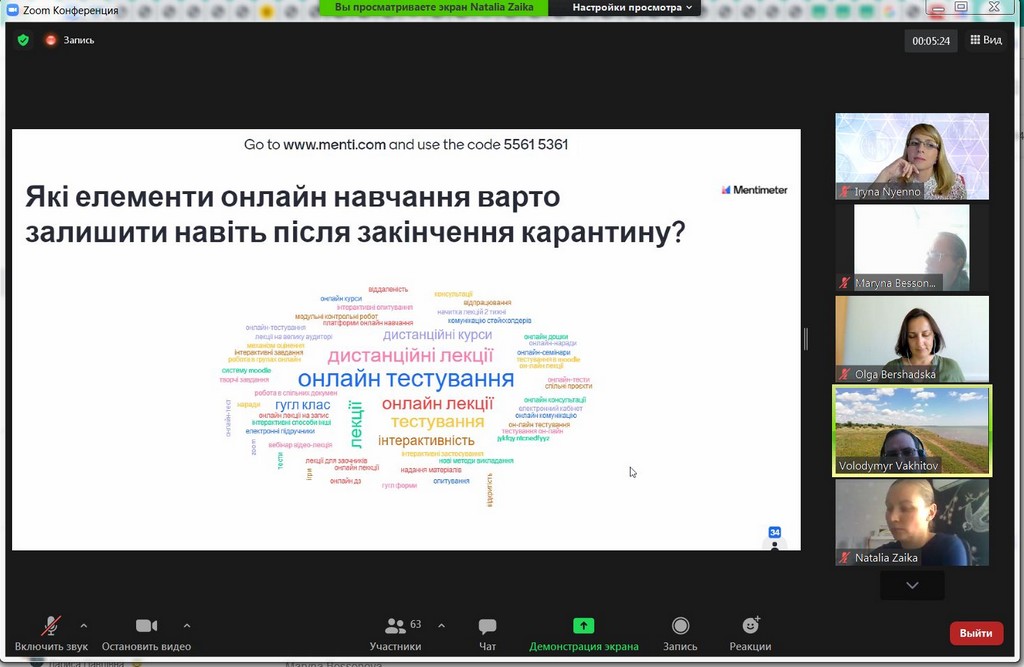This screenshot has height=667, width=1024.
Task: Expand participants options arrow
Action: point(441,626)
